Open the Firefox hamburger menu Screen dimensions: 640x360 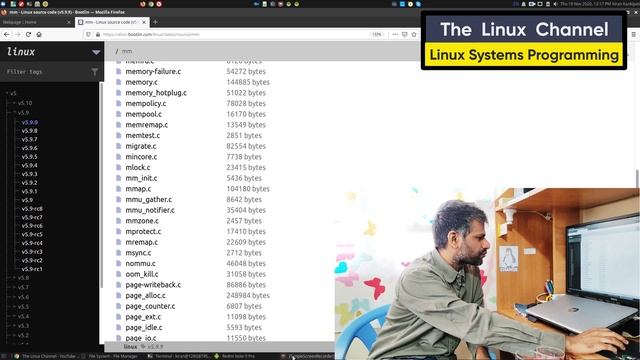(633, 35)
